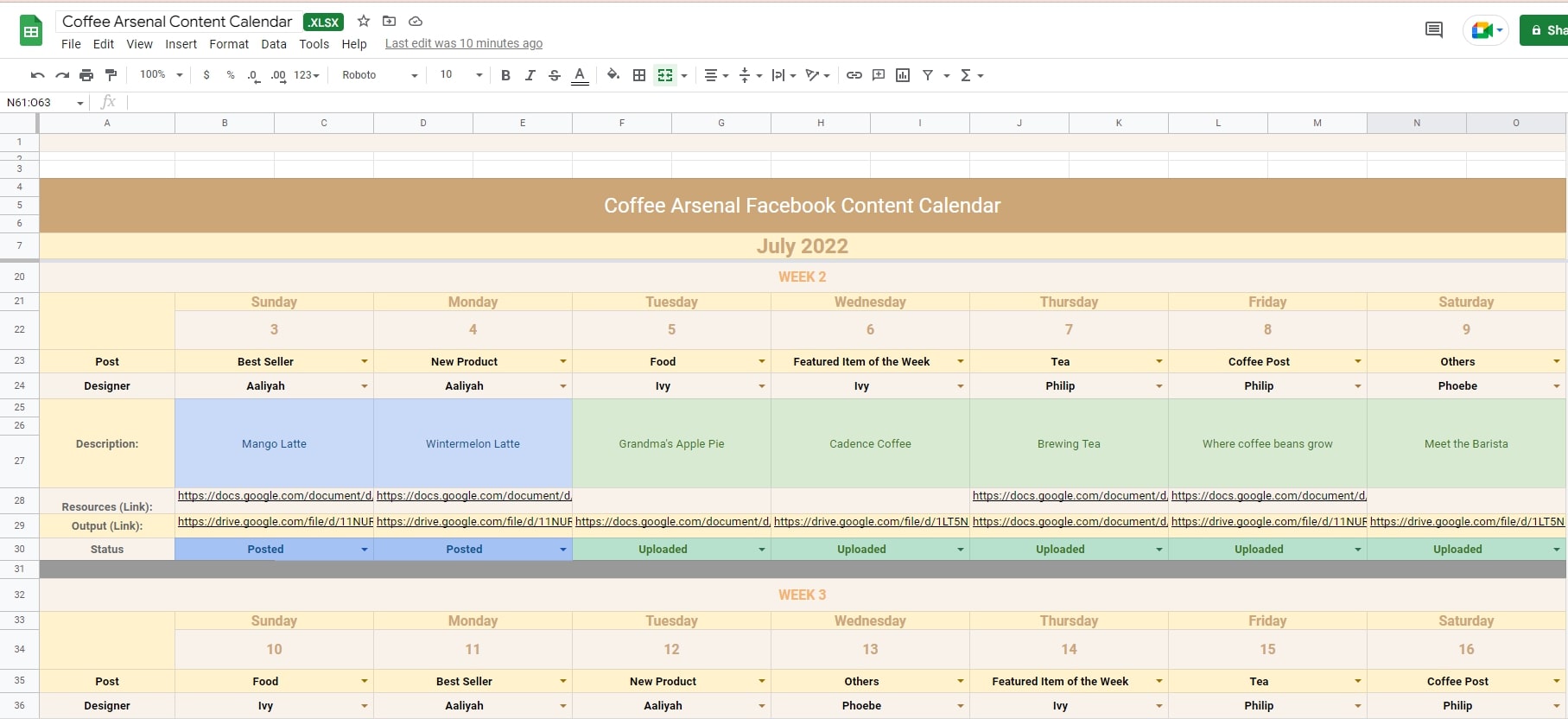Increase decimal places

click(278, 75)
